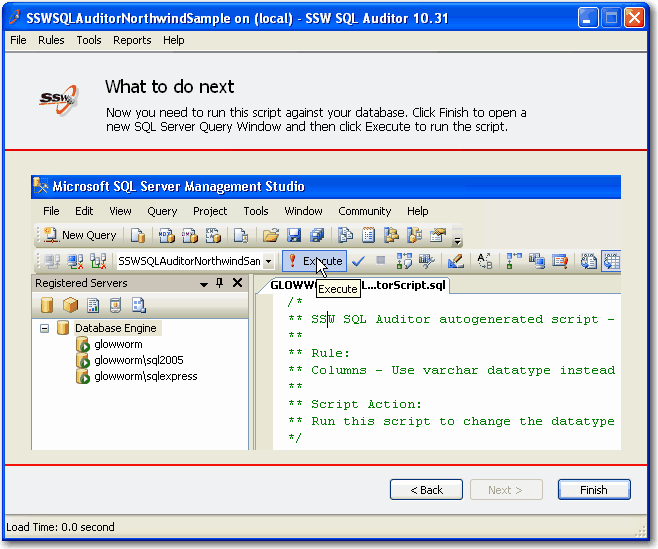Click the Display Estimated Execution Plan icon

click(x=404, y=261)
